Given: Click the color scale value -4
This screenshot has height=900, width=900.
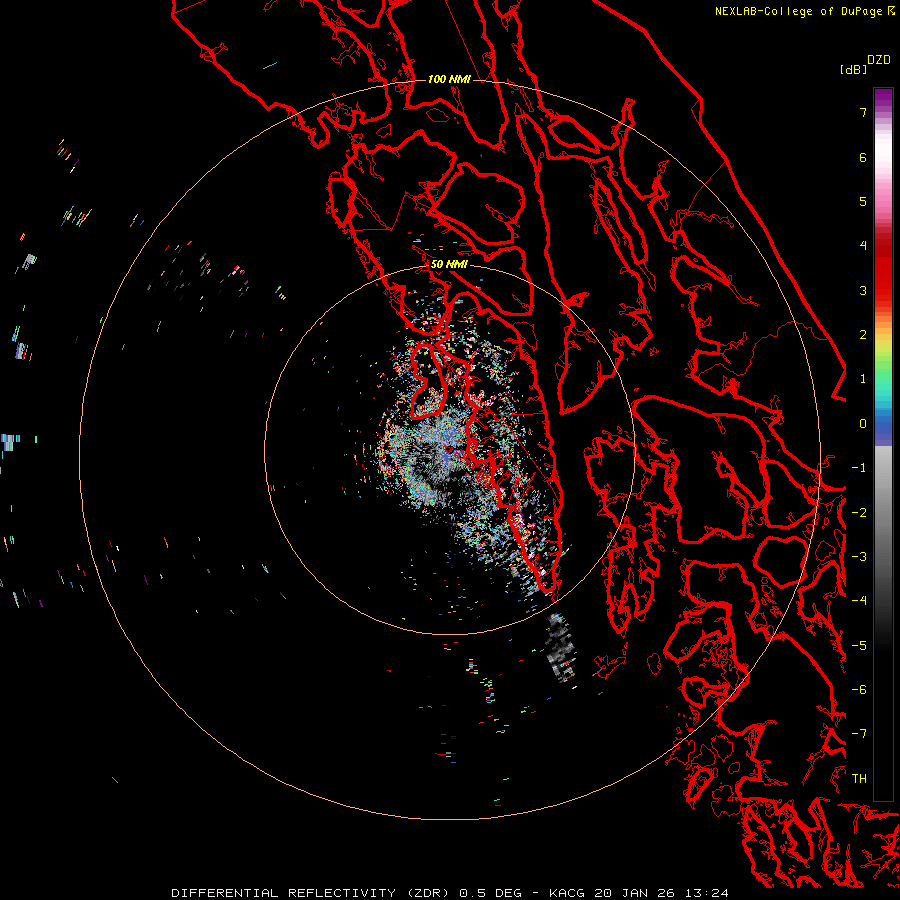Looking at the screenshot, I should point(859,601).
